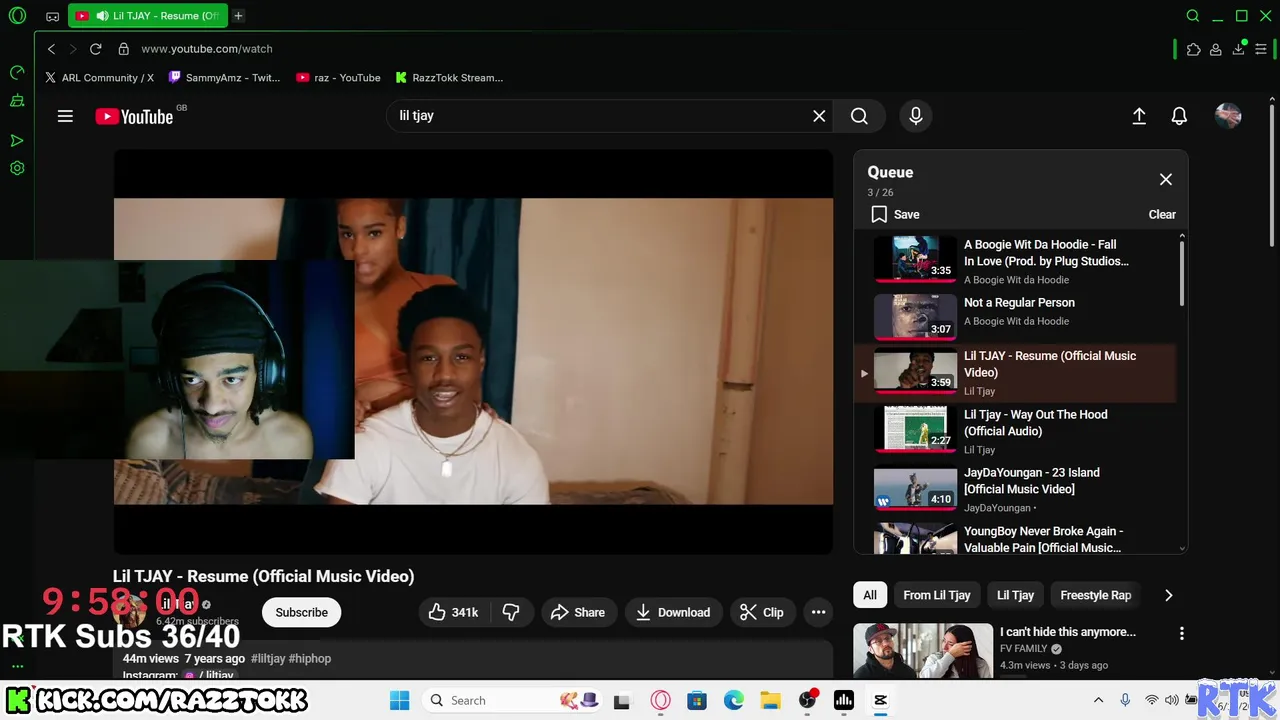
Task: Clear the YouTube search text
Action: (819, 116)
